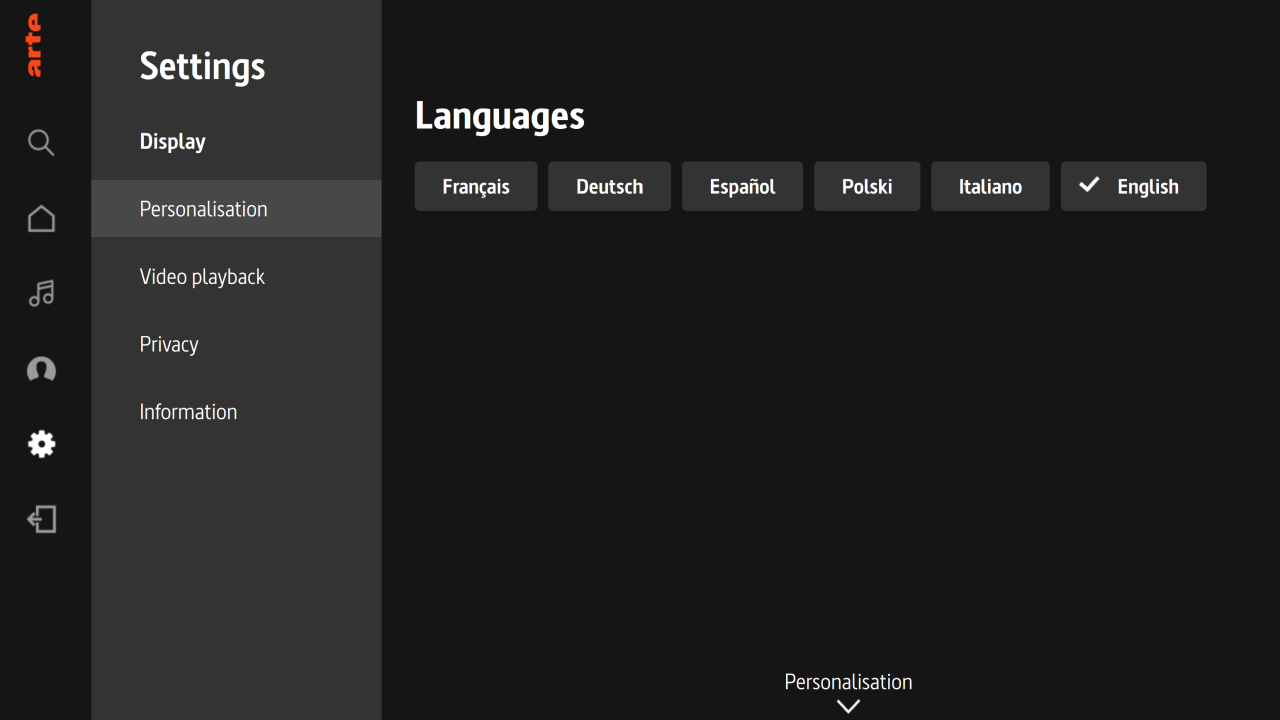
Task: Click the downward chevron at page bottom
Action: [847, 706]
